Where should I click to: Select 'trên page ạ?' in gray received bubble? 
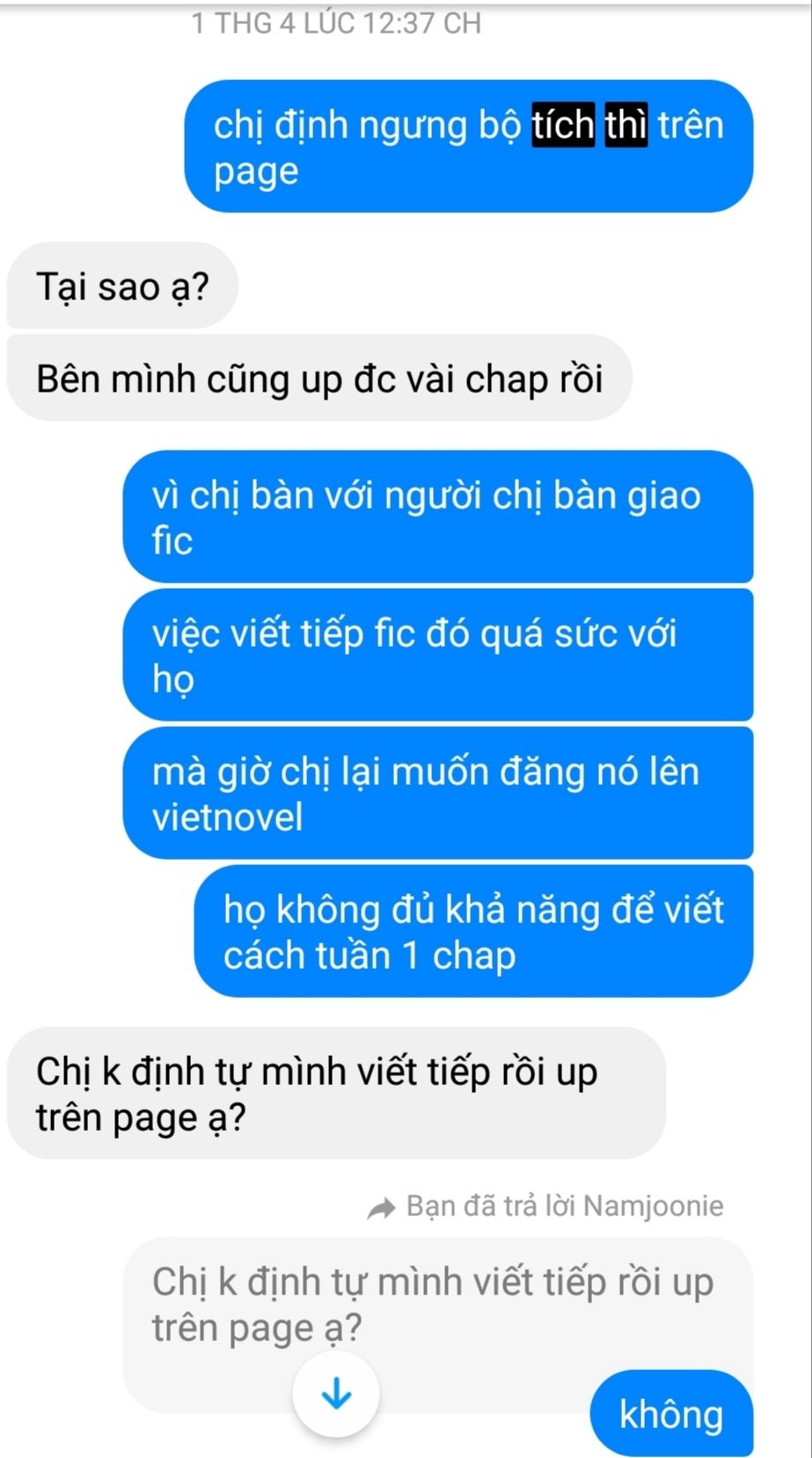pos(141,1117)
